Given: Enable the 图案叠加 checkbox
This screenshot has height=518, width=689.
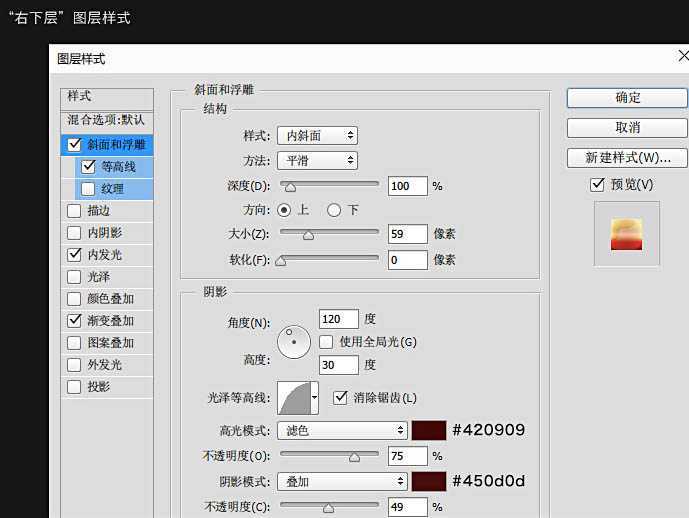Looking at the screenshot, I should (x=74, y=343).
